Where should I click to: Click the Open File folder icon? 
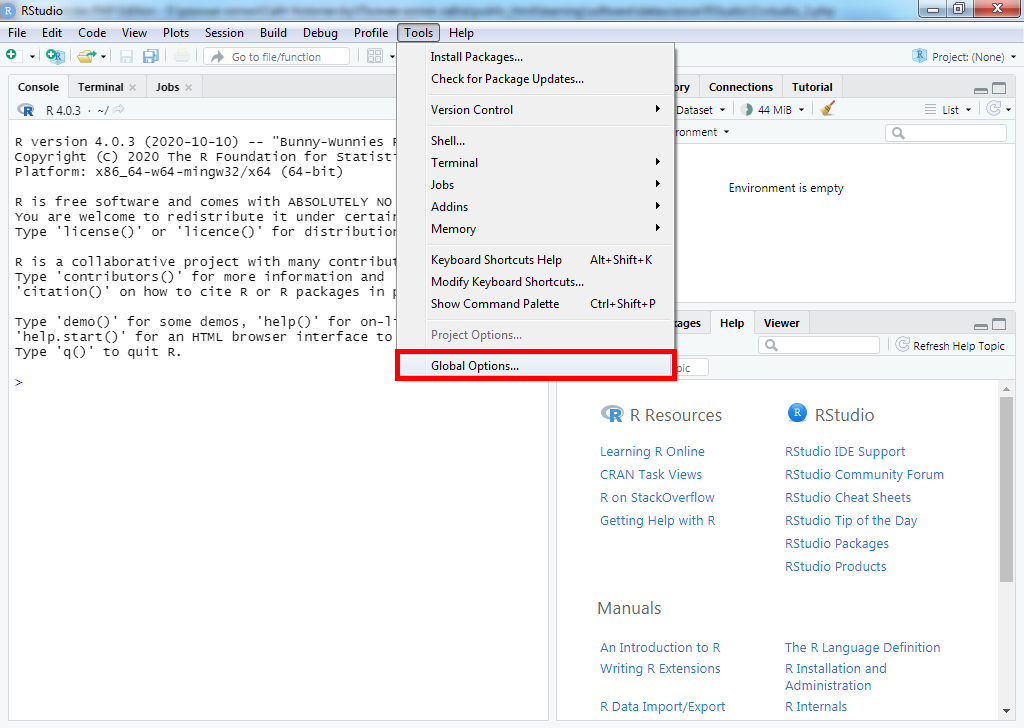coord(86,57)
